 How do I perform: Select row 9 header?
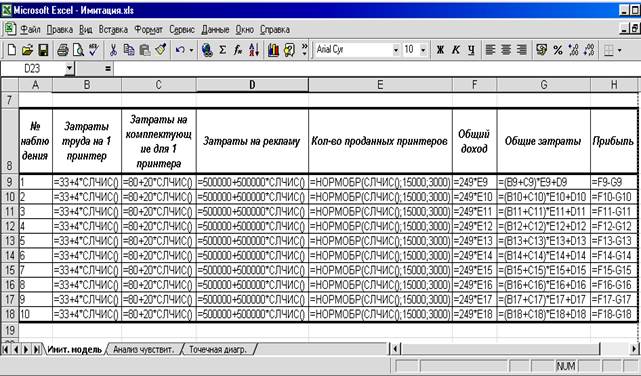click(9, 181)
